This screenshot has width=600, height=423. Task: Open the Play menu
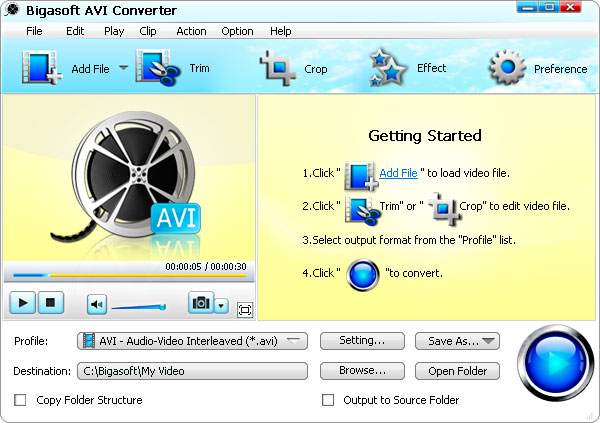coord(114,31)
